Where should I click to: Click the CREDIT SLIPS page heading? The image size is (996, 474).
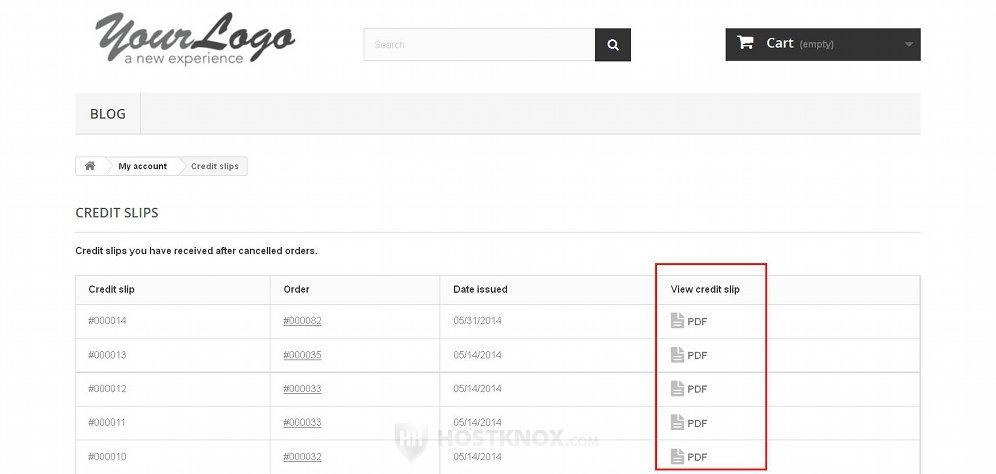click(117, 213)
